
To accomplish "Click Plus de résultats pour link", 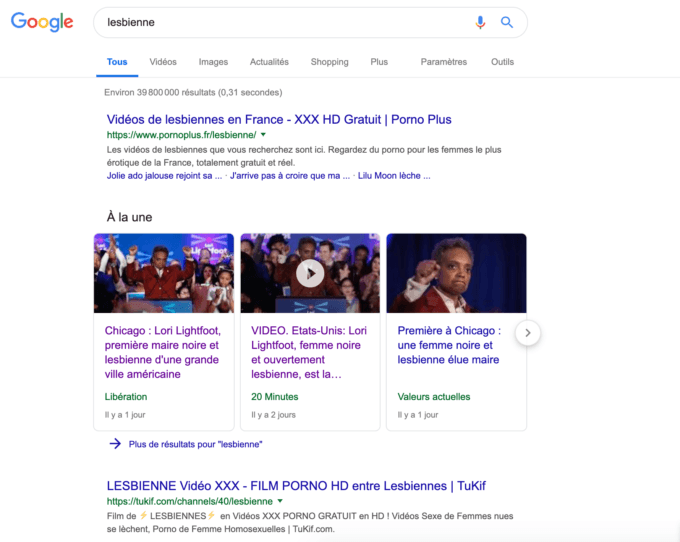I will pos(195,444).
